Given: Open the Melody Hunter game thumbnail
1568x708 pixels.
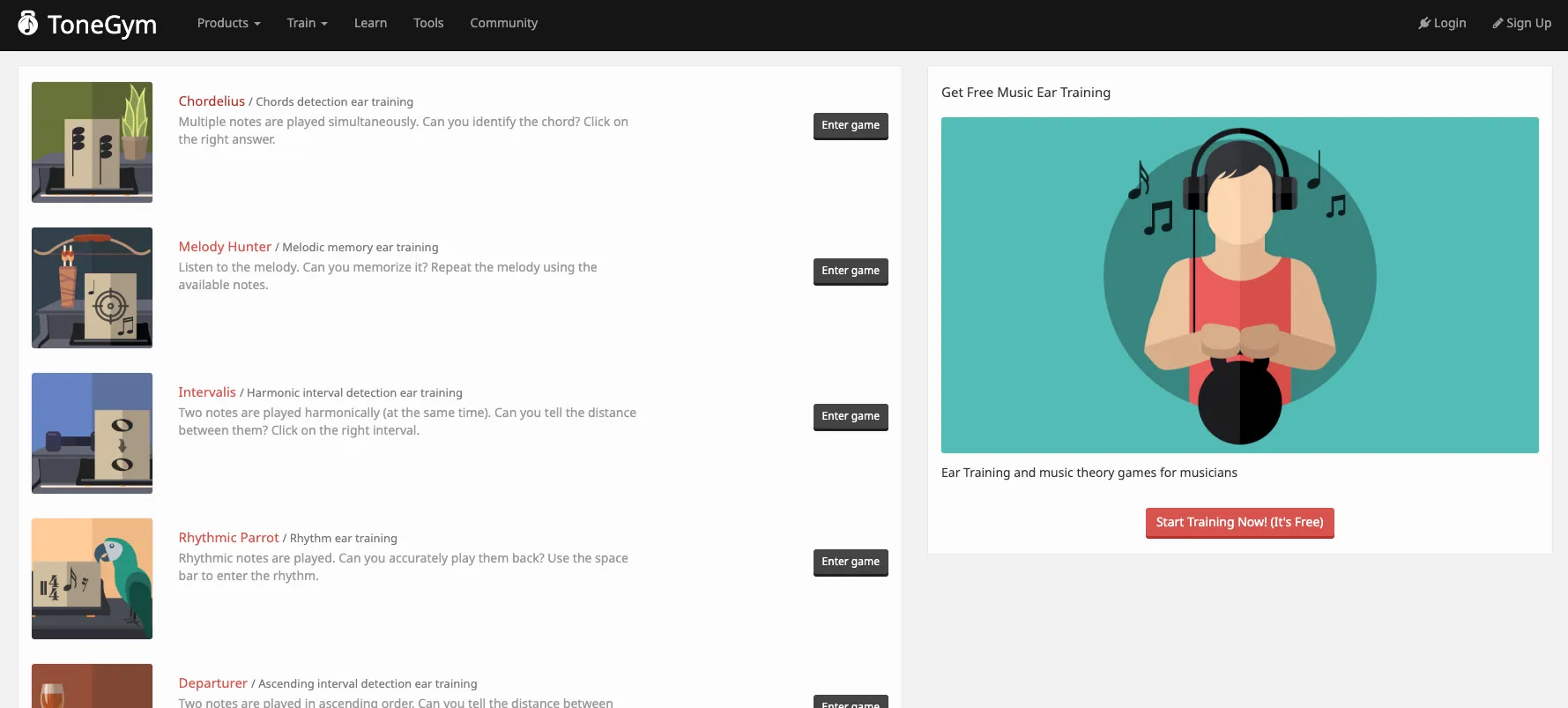Looking at the screenshot, I should (x=92, y=287).
